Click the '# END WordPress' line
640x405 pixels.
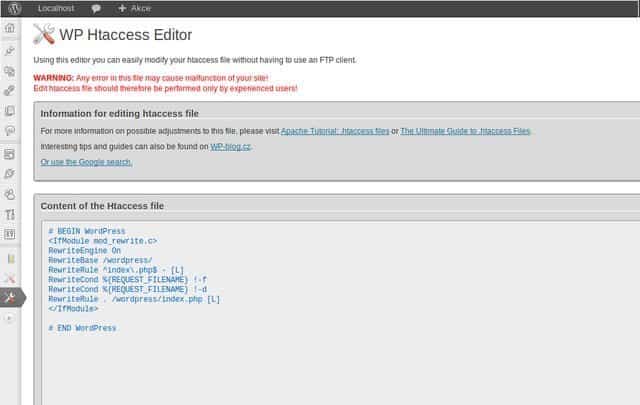tap(82, 328)
